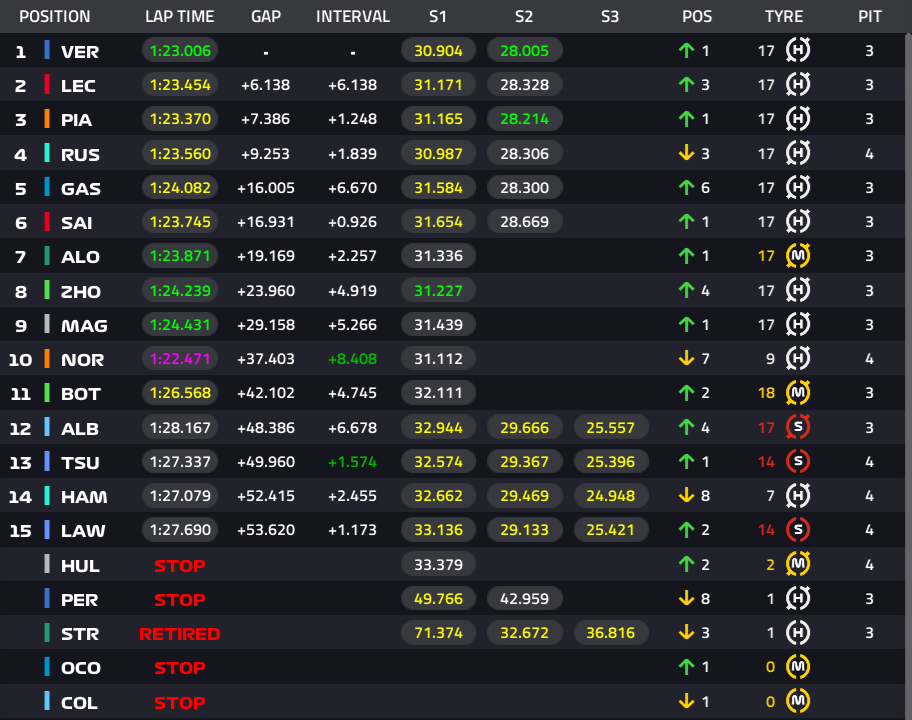Click LEC lap time 1:23.454
912x720 pixels.
tap(180, 85)
